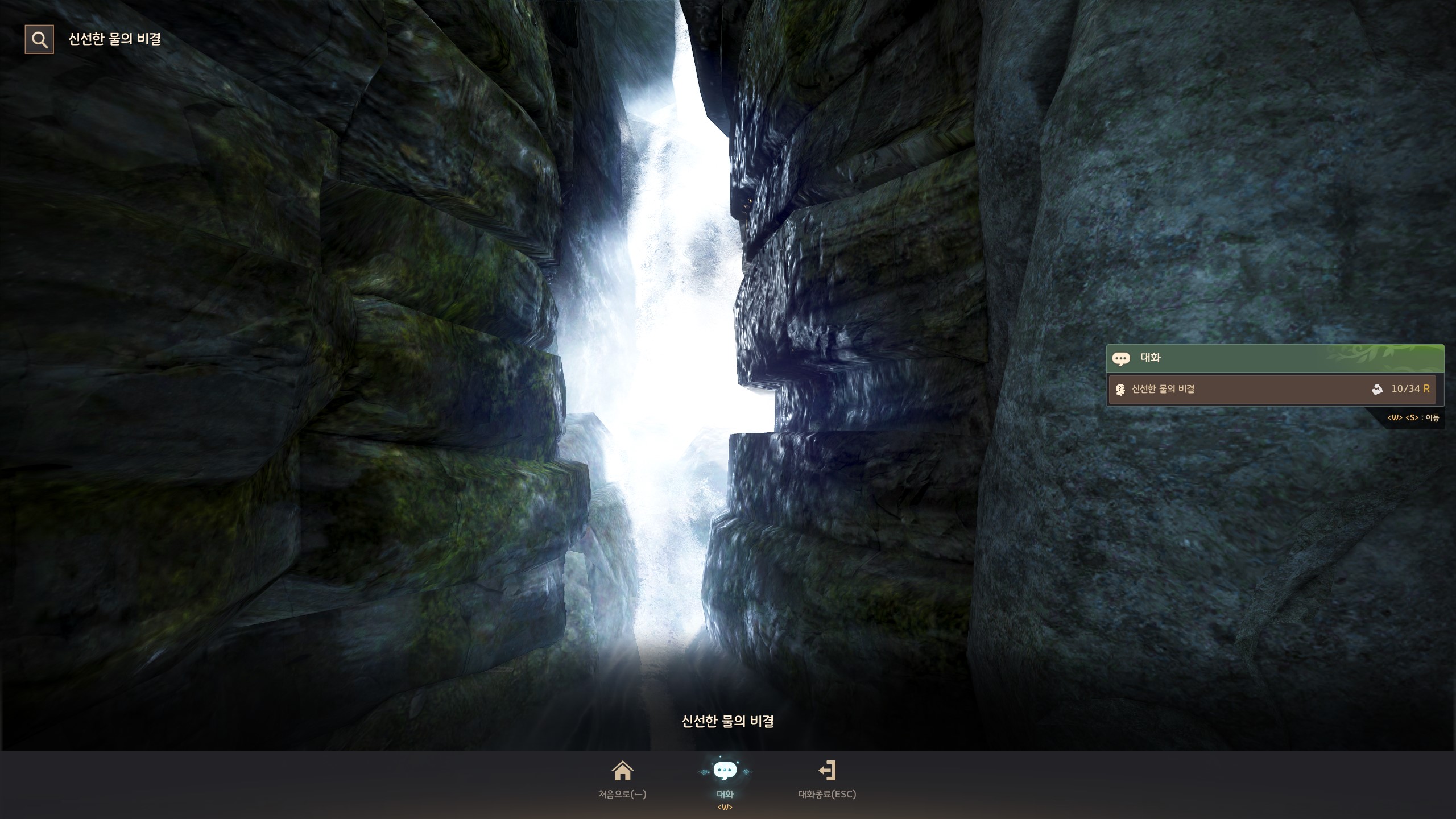Click the question-mark head knowledge icon
Screen dimensions: 1456x819
1120,390
